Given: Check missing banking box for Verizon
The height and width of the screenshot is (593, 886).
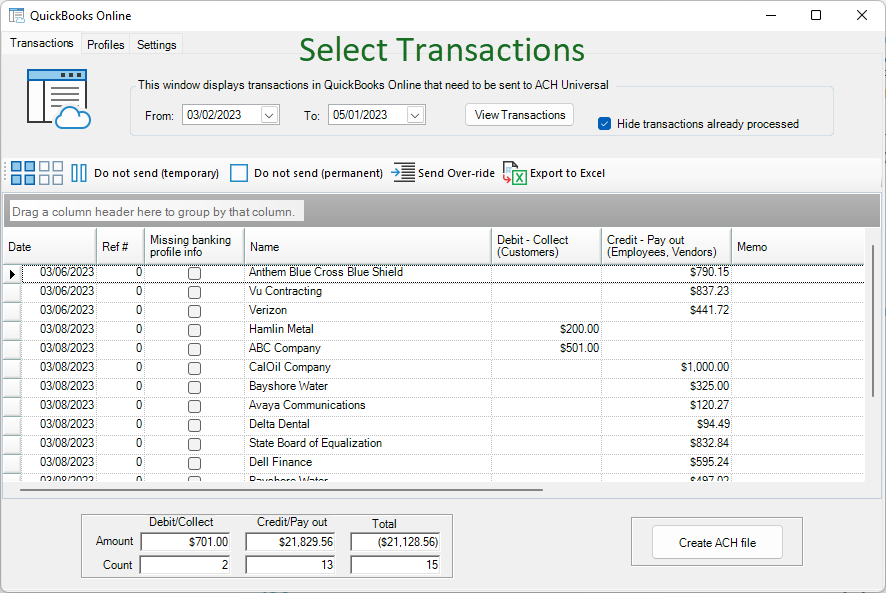Looking at the screenshot, I should (194, 311).
